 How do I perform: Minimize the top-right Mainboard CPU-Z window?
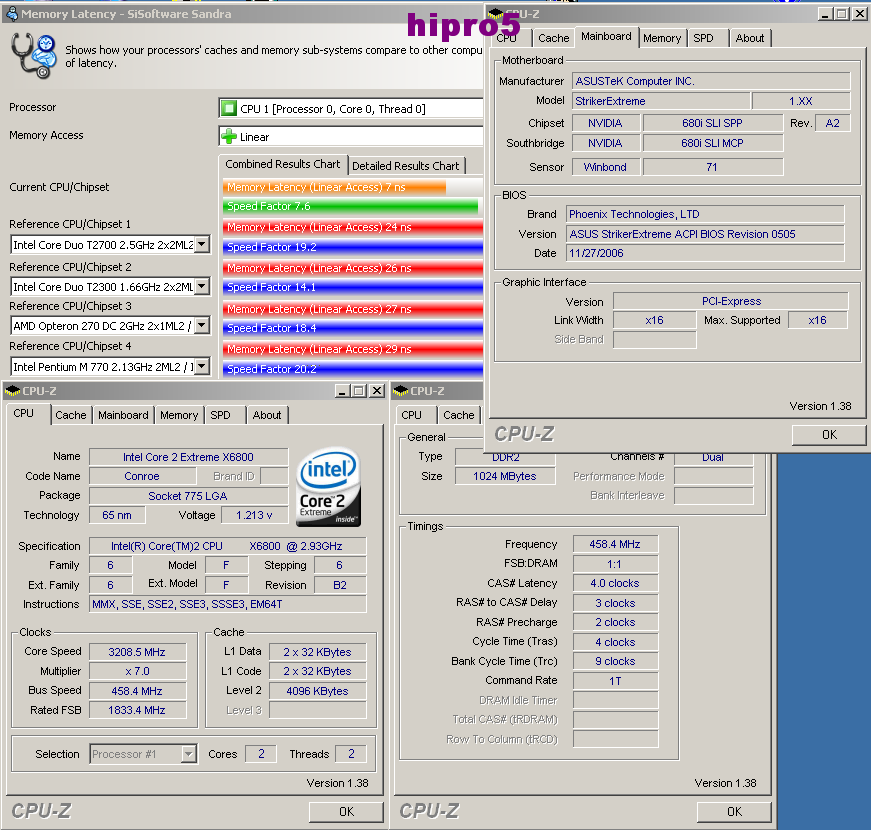pos(825,14)
